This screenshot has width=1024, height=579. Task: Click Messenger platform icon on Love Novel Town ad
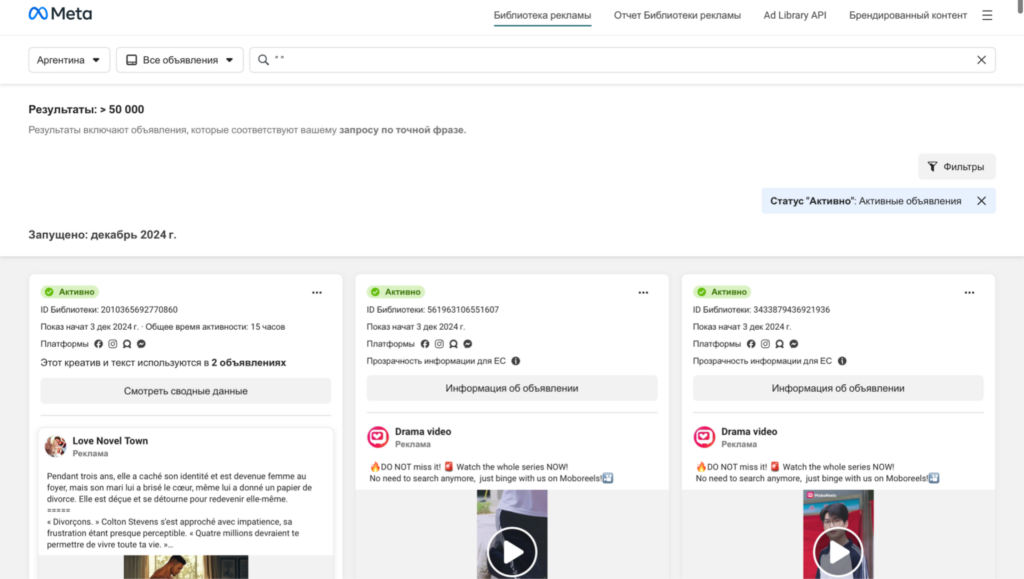pyautogui.click(x=141, y=344)
